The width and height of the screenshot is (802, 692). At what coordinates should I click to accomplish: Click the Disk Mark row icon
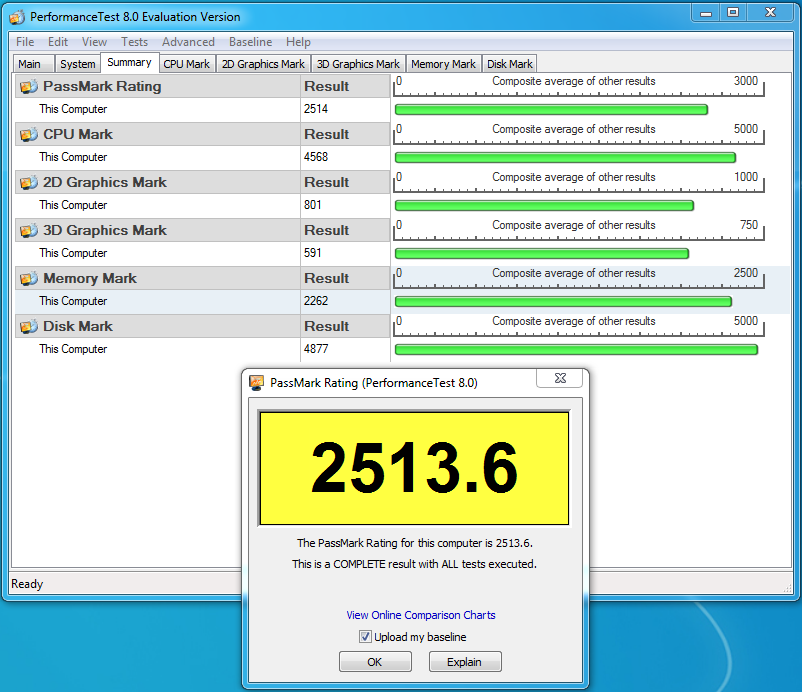pyautogui.click(x=29, y=327)
